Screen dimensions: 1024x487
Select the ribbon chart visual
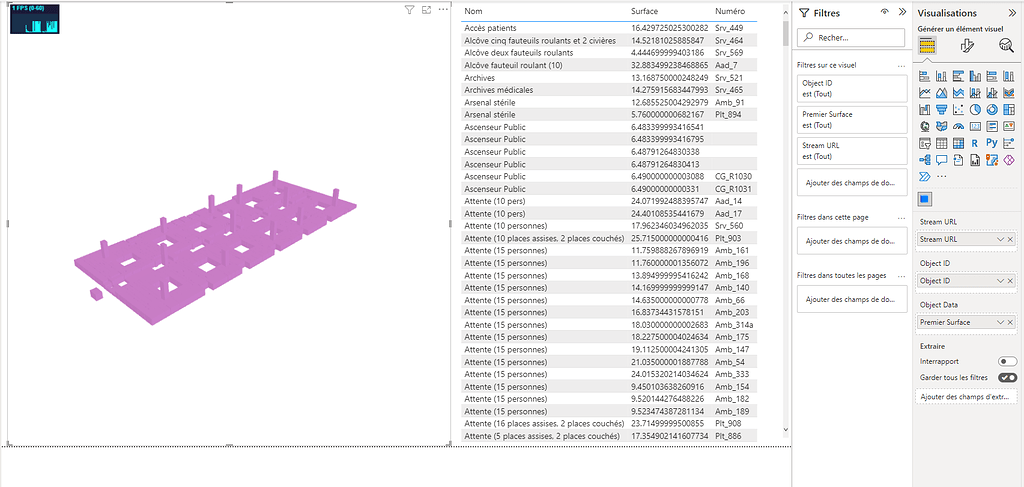pos(1009,93)
